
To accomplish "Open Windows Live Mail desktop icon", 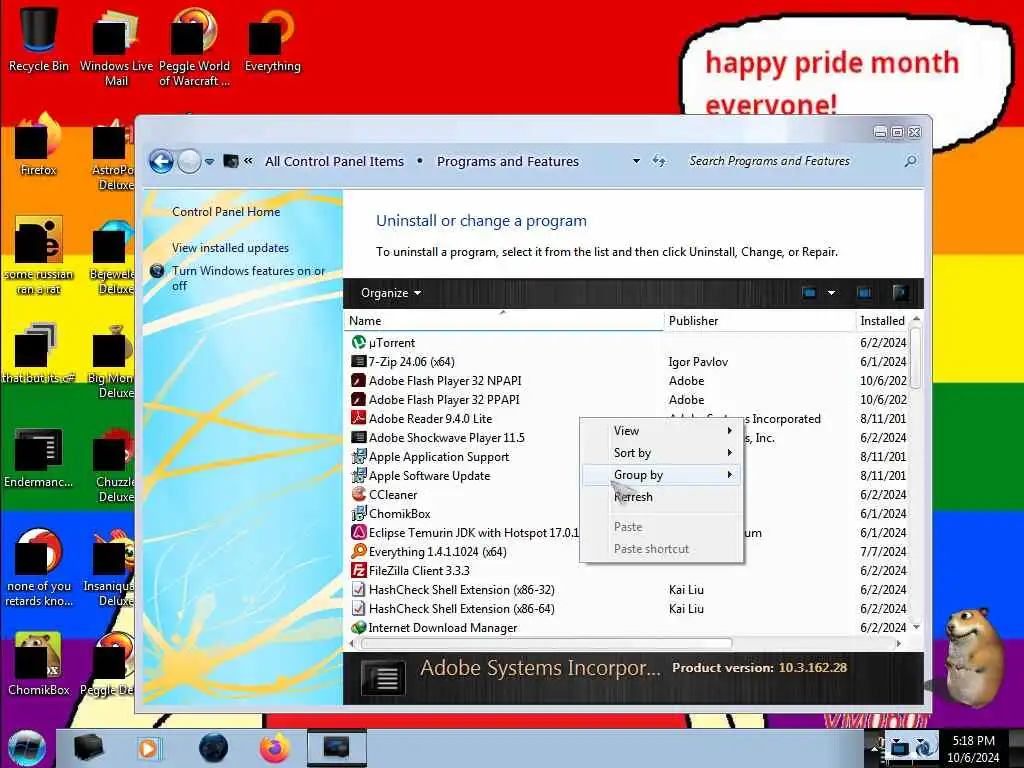I will [116, 47].
